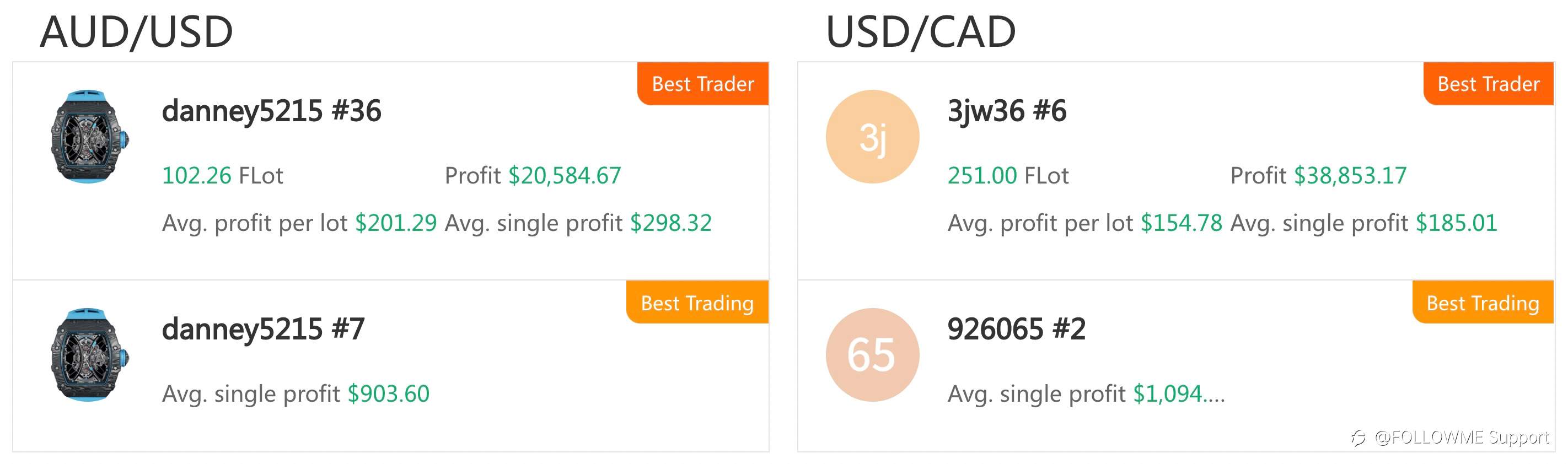This screenshot has height=464, width=1568.
Task: Click truncated avg. single profit $1,094....
Action: (1178, 394)
